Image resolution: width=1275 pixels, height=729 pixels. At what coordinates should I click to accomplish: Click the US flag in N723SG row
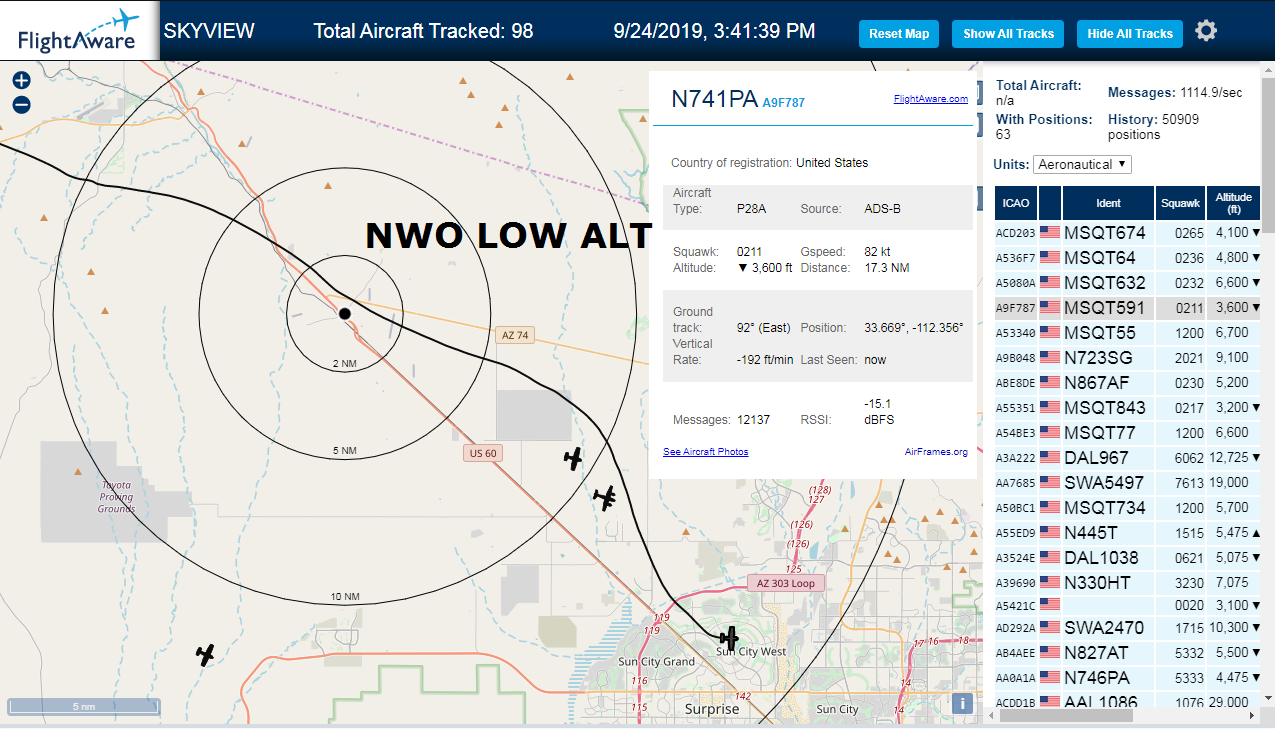[x=1050, y=357]
